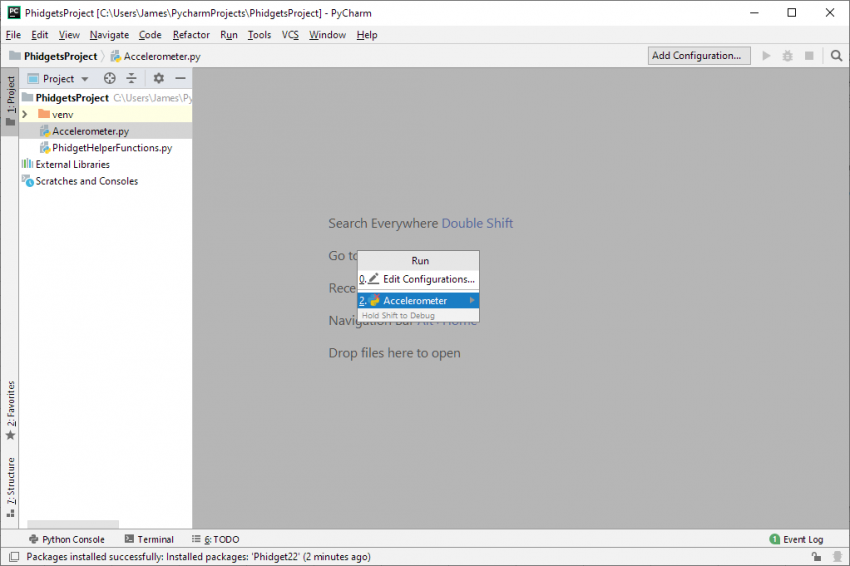Click the Stop square icon in toolbar
This screenshot has width=850, height=566.
tap(809, 56)
